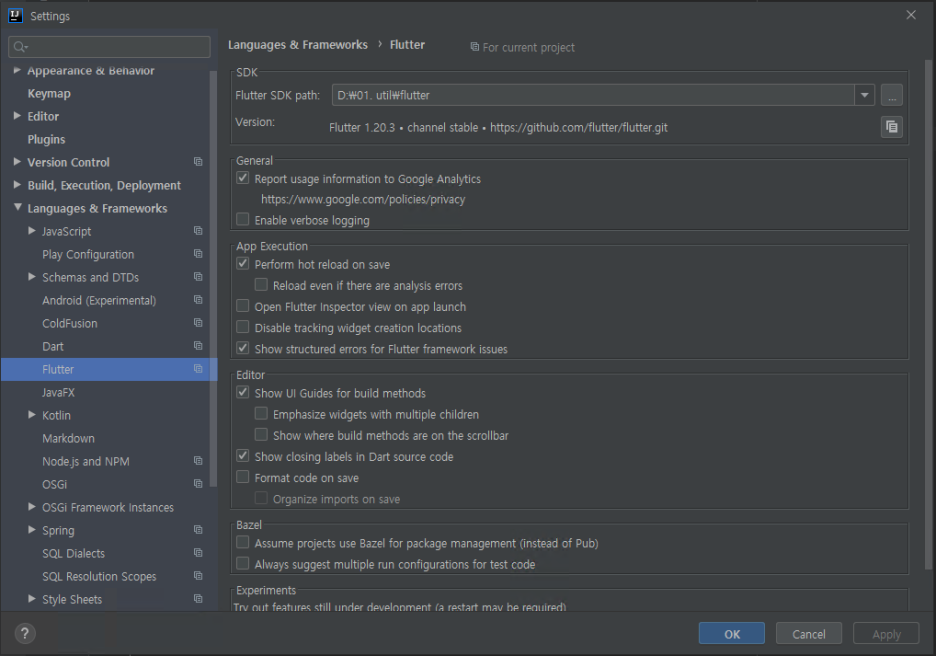Click project-level icon next to Dart
The image size is (936, 656).
point(198,346)
